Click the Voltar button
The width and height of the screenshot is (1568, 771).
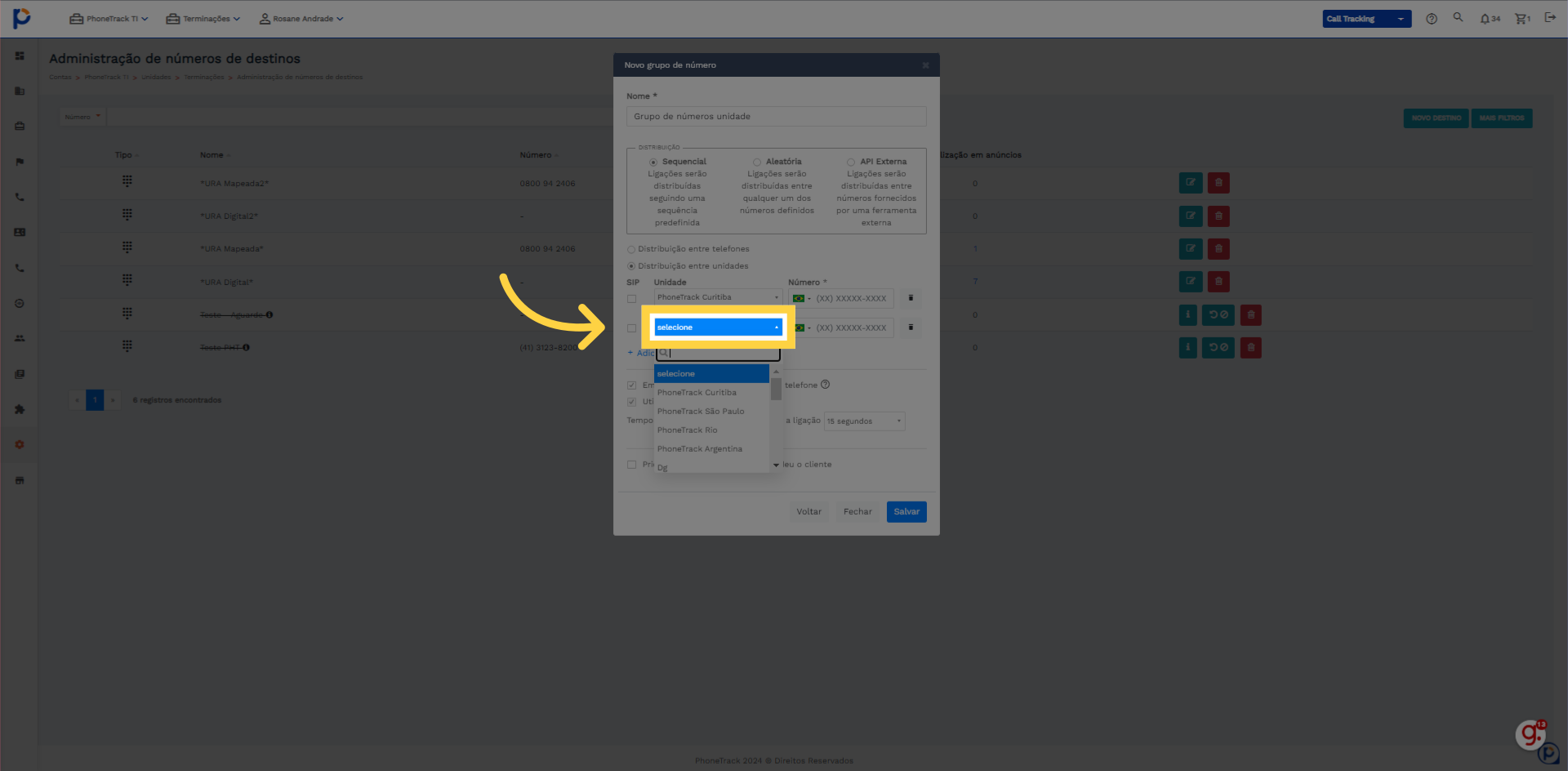coord(808,512)
